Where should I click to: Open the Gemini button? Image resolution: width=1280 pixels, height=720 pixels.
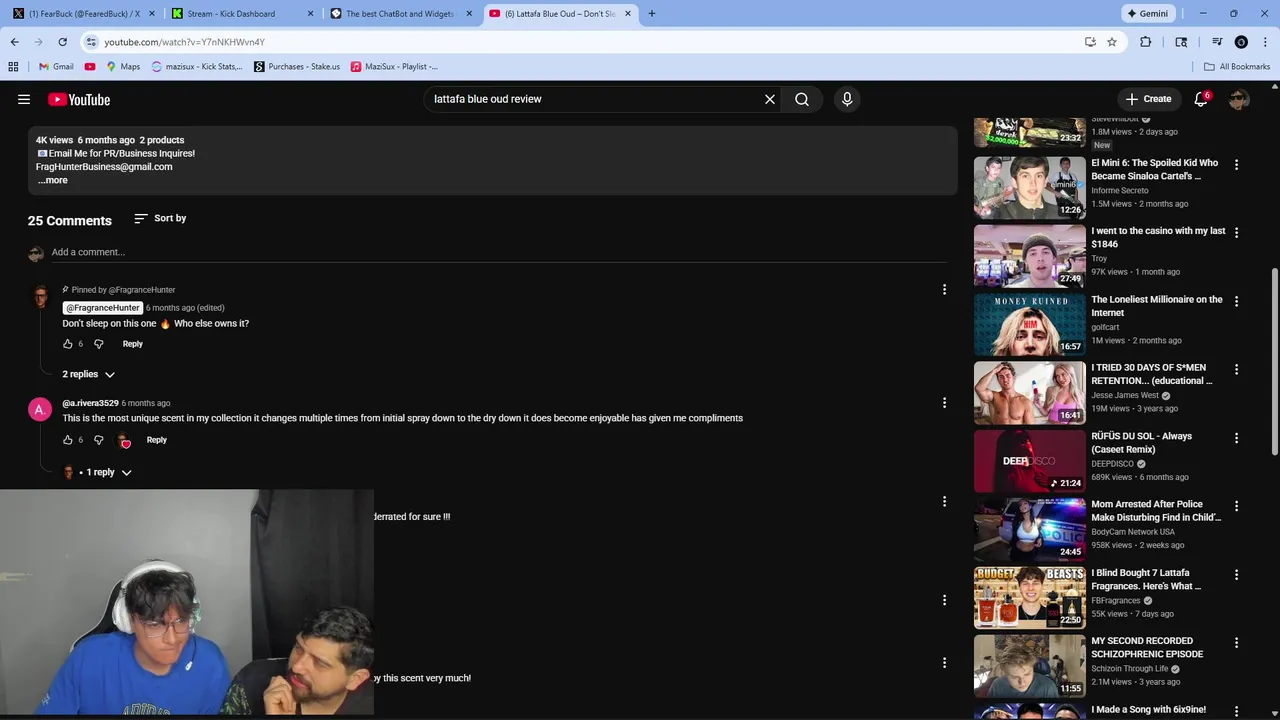(1147, 14)
